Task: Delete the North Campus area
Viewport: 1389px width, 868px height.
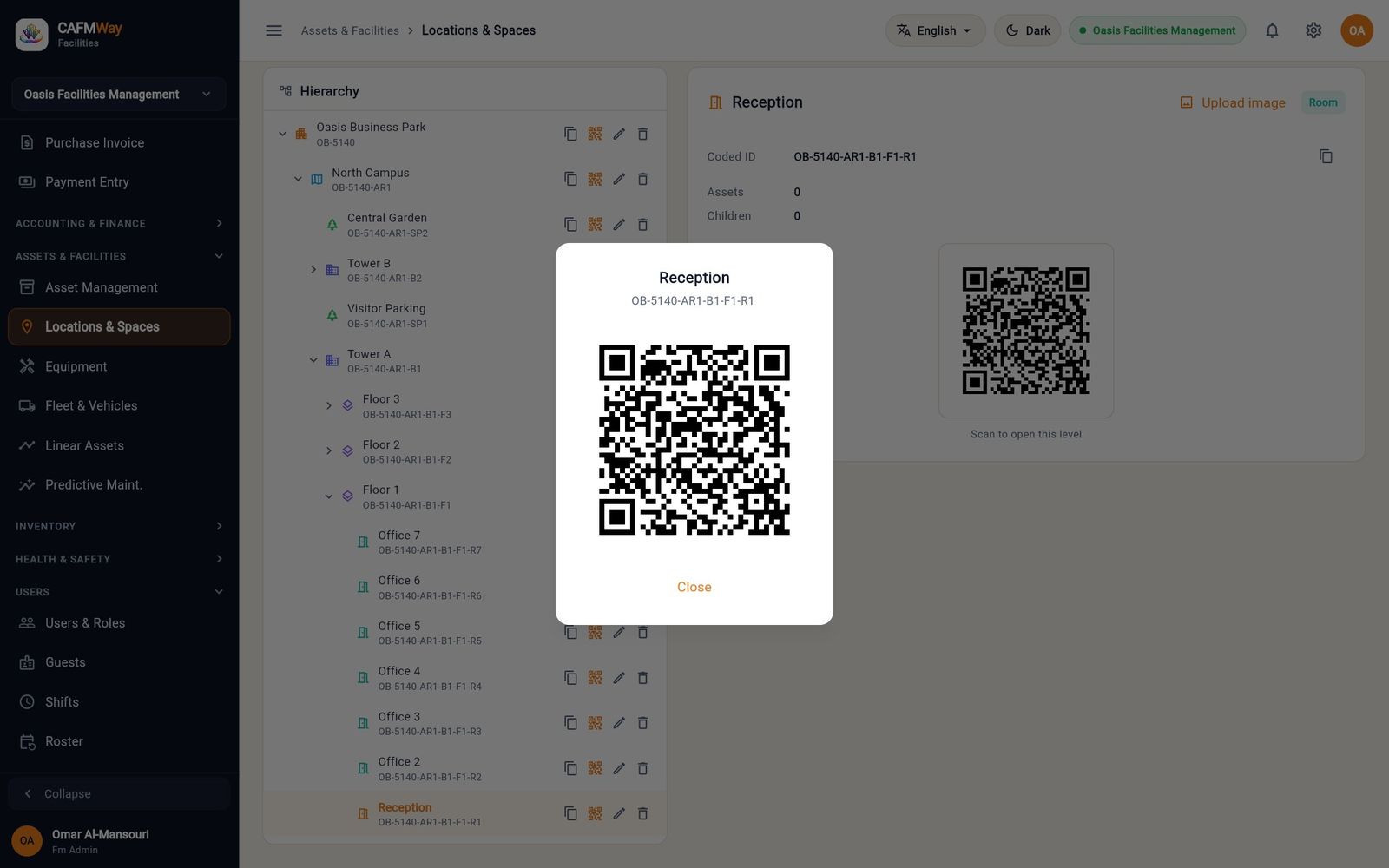Action: click(x=643, y=179)
